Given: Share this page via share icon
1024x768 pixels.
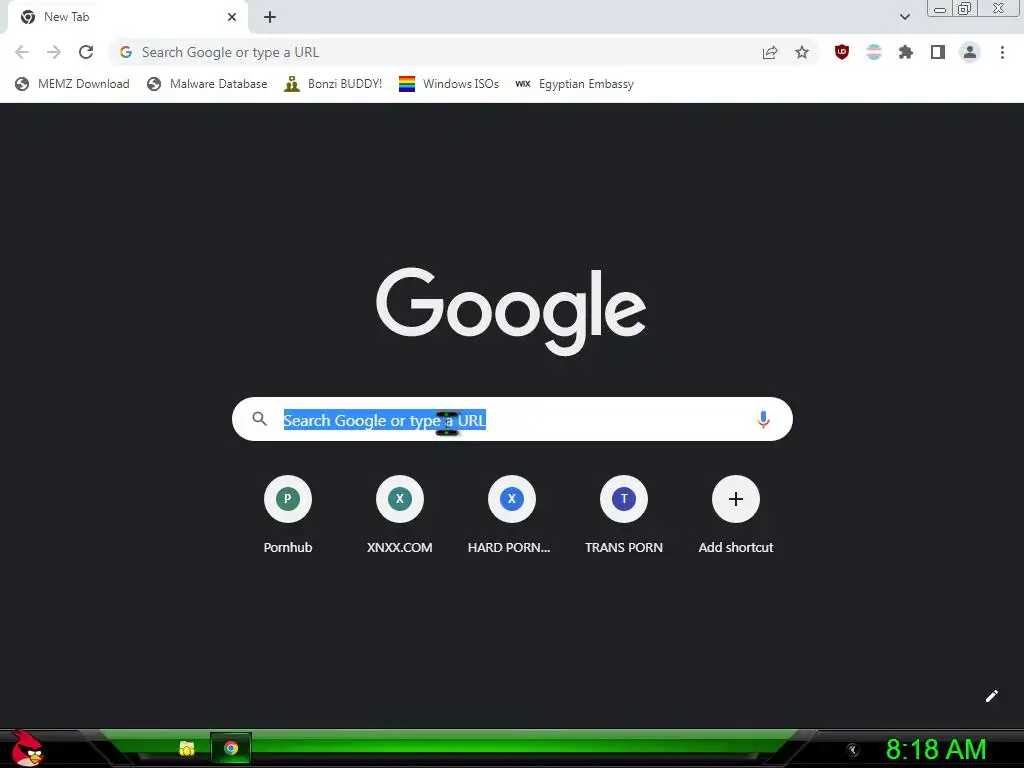Looking at the screenshot, I should (770, 52).
